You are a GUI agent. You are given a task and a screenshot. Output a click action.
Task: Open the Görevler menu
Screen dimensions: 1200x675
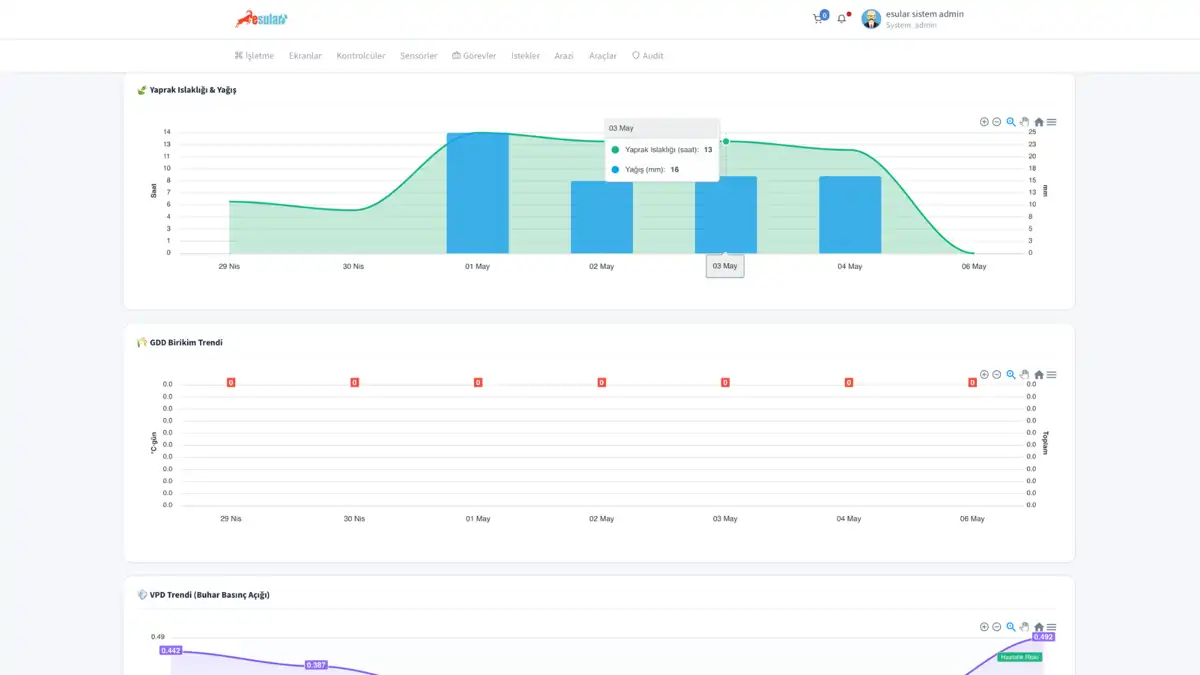coord(474,56)
